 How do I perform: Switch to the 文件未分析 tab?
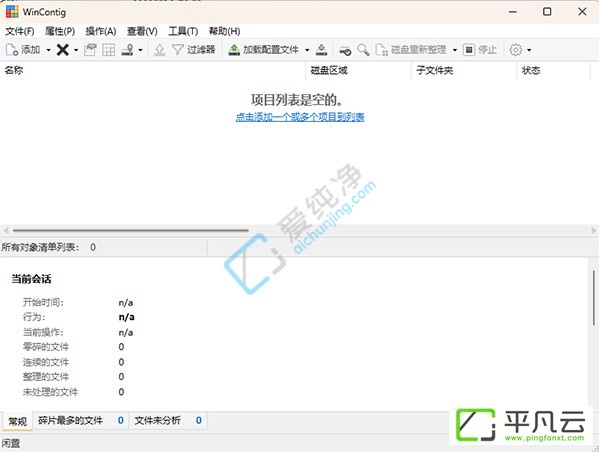(168, 421)
